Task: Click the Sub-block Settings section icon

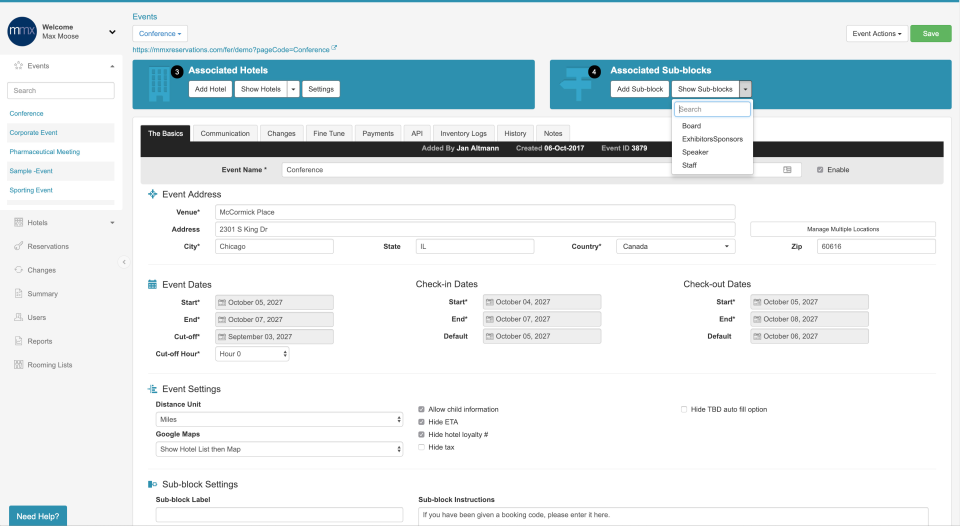Action: 152,484
